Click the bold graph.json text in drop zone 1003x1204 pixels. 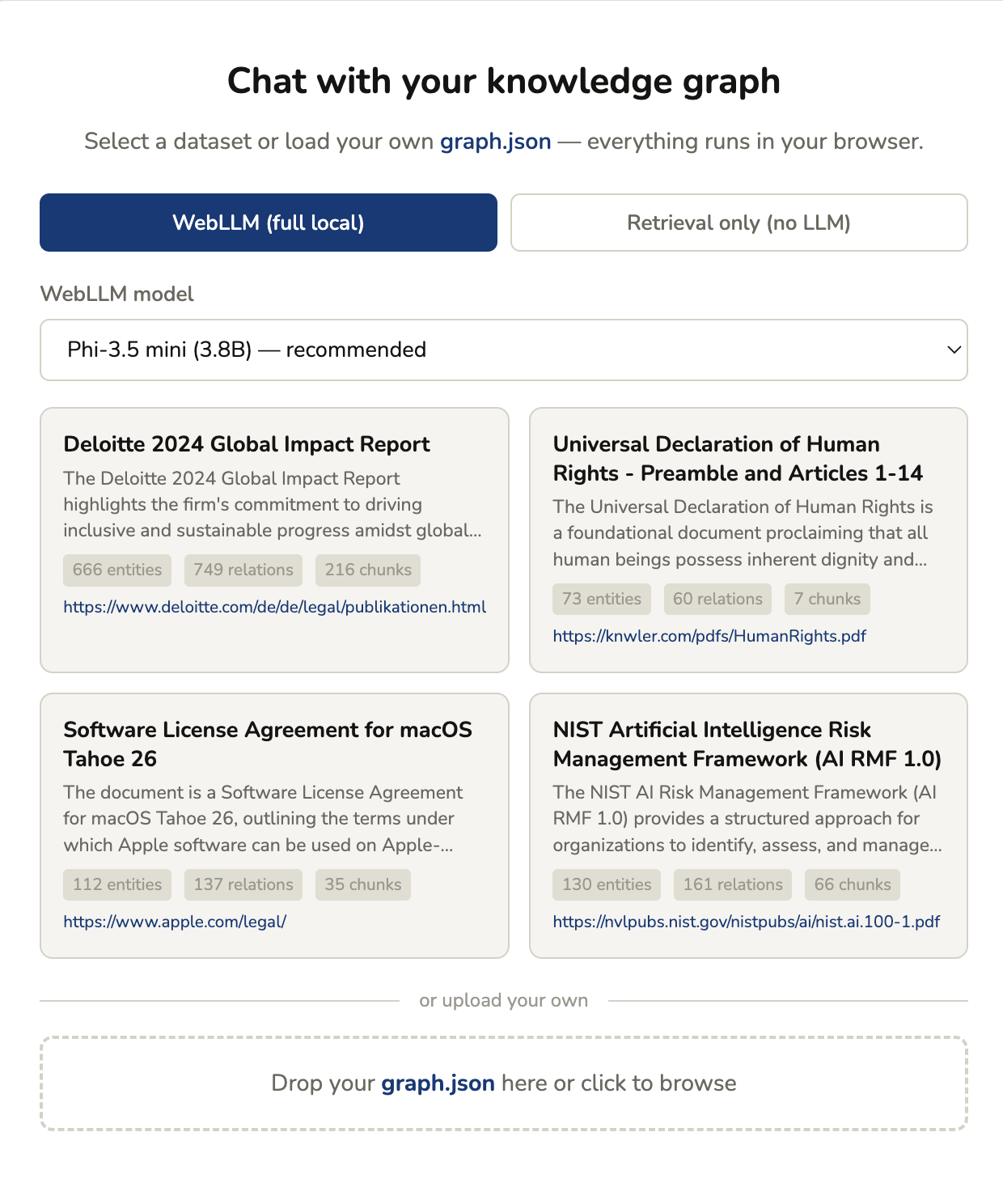(438, 1083)
